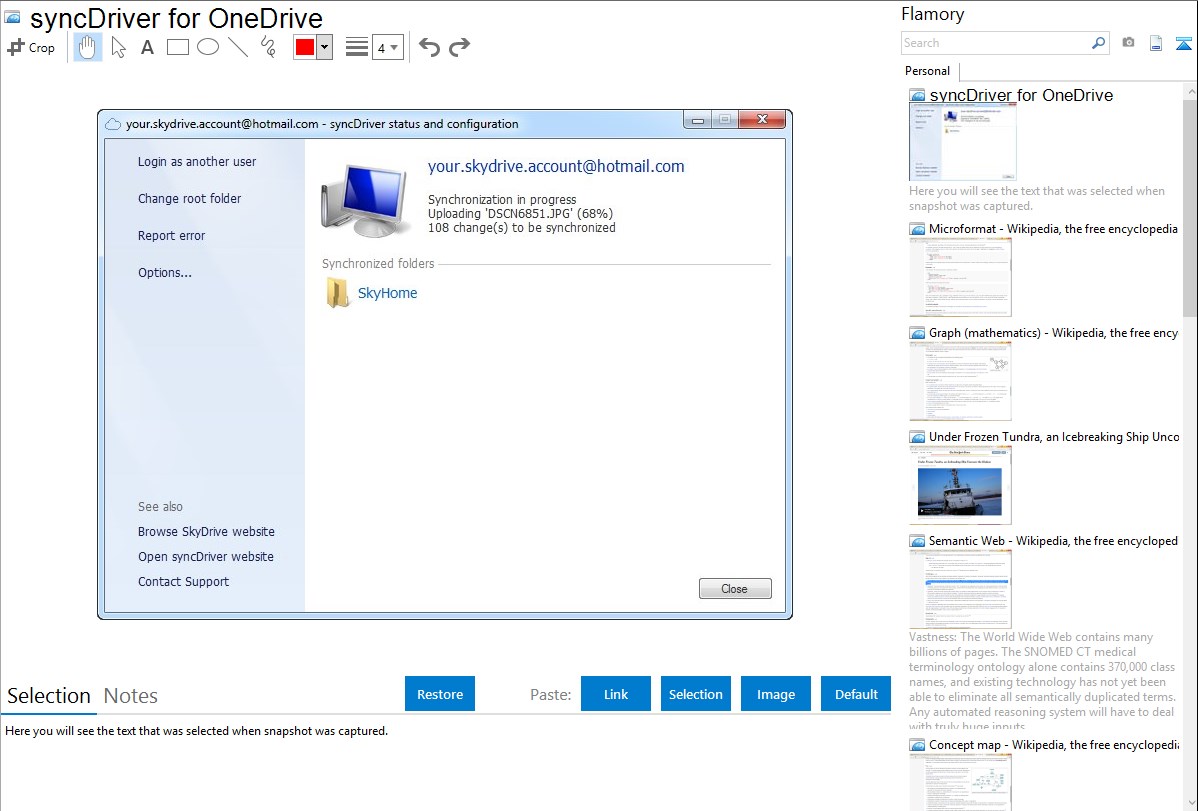Switch to the Personal tab
The image size is (1198, 811).
coord(928,71)
